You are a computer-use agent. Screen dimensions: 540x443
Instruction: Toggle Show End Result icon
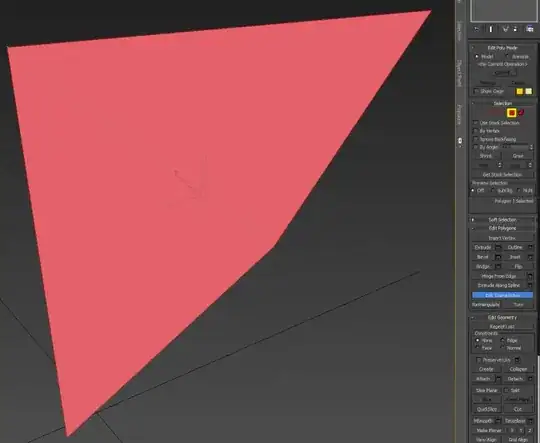coord(491,30)
